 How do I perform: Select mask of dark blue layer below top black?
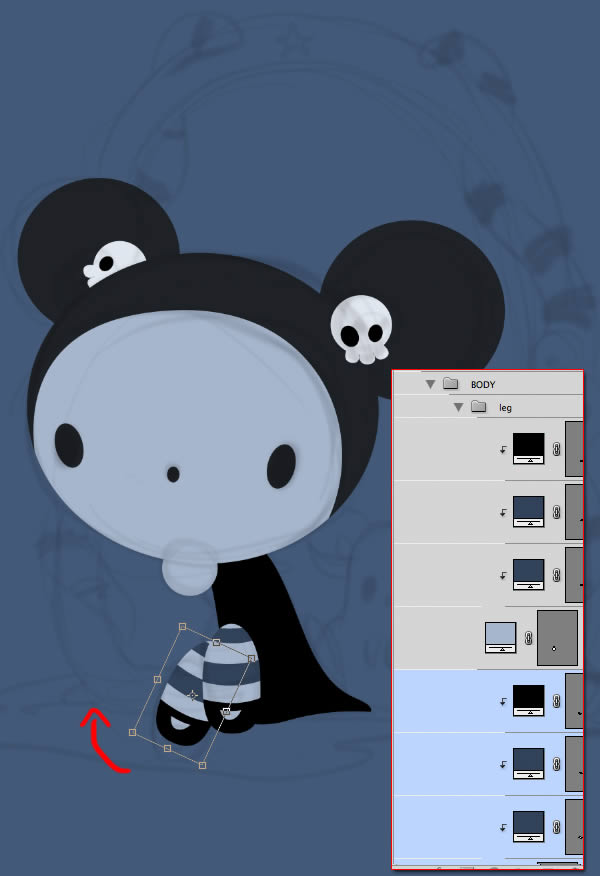(x=574, y=512)
